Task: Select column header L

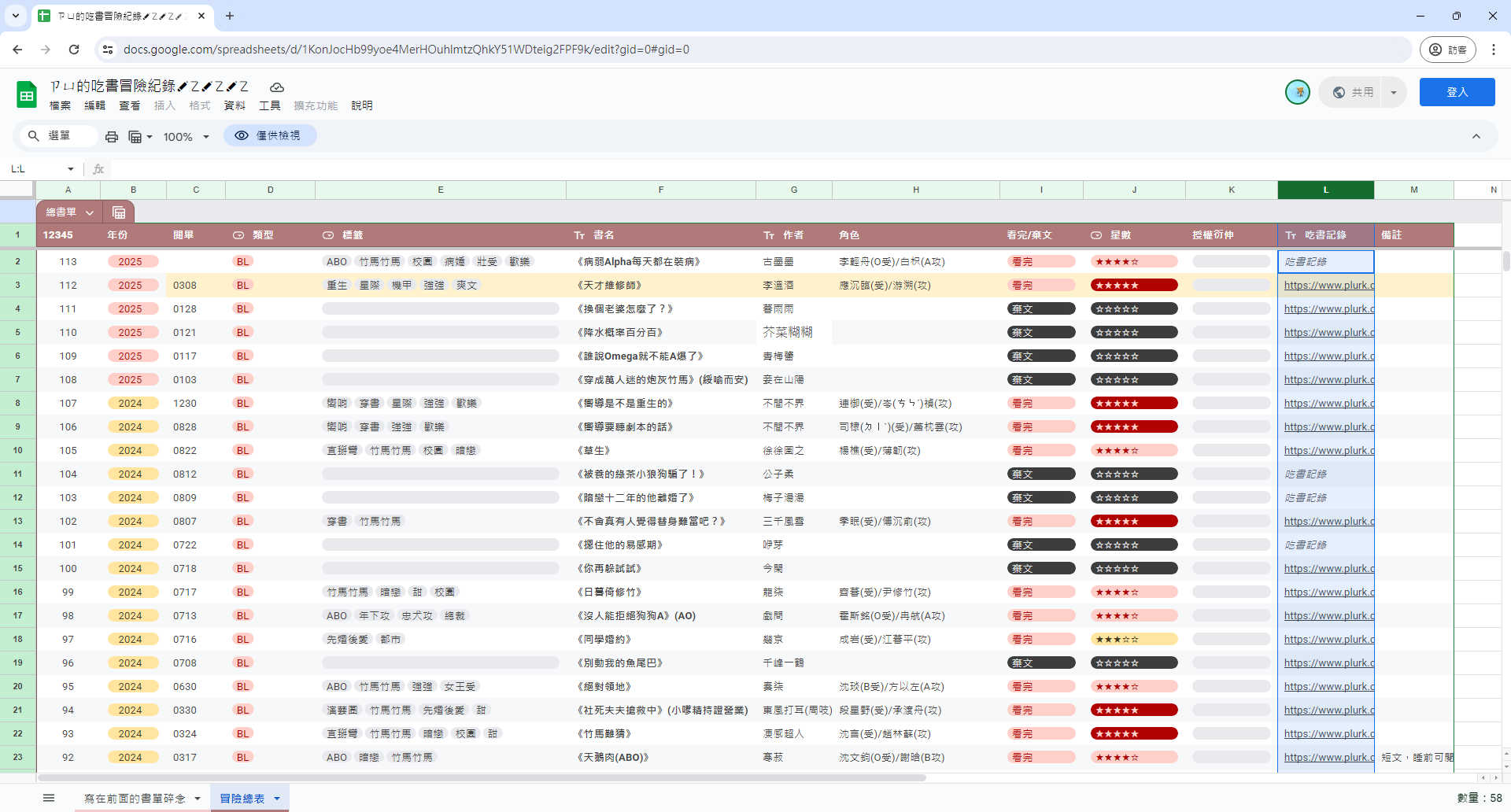Action: click(1326, 190)
